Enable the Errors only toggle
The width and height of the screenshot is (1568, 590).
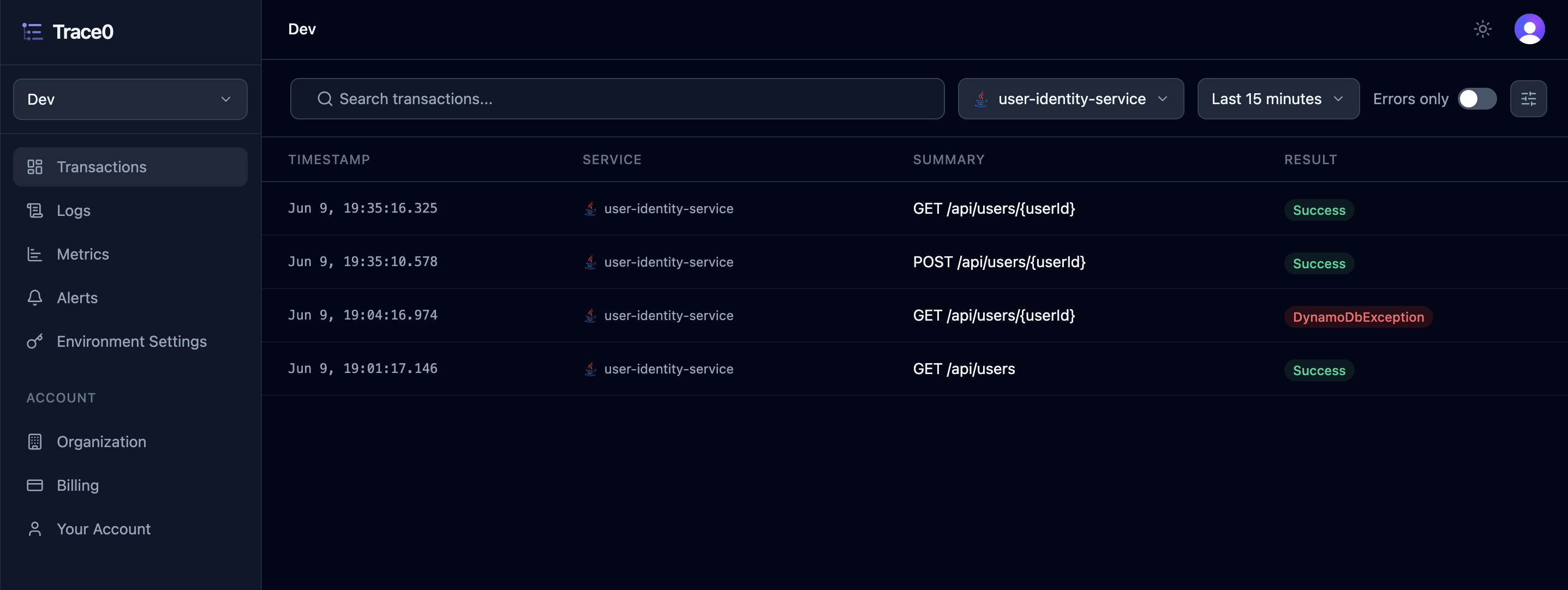[x=1477, y=99]
